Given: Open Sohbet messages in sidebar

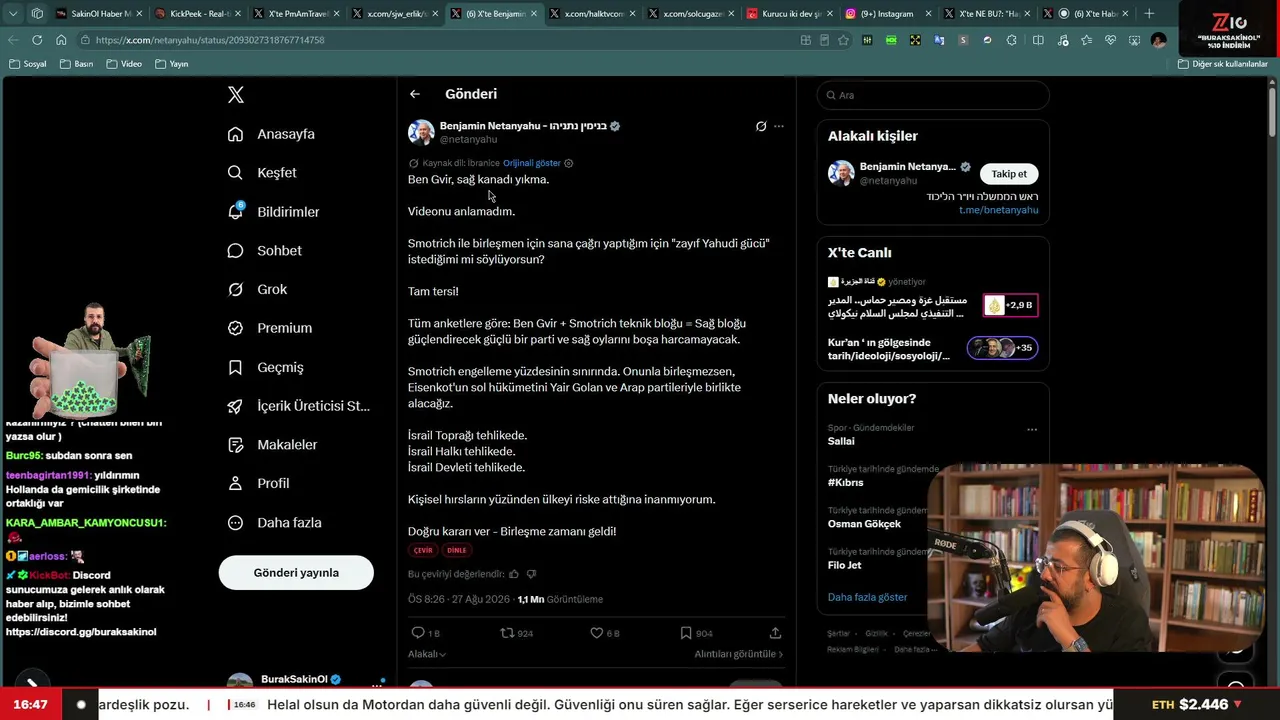Looking at the screenshot, I should (265, 251).
